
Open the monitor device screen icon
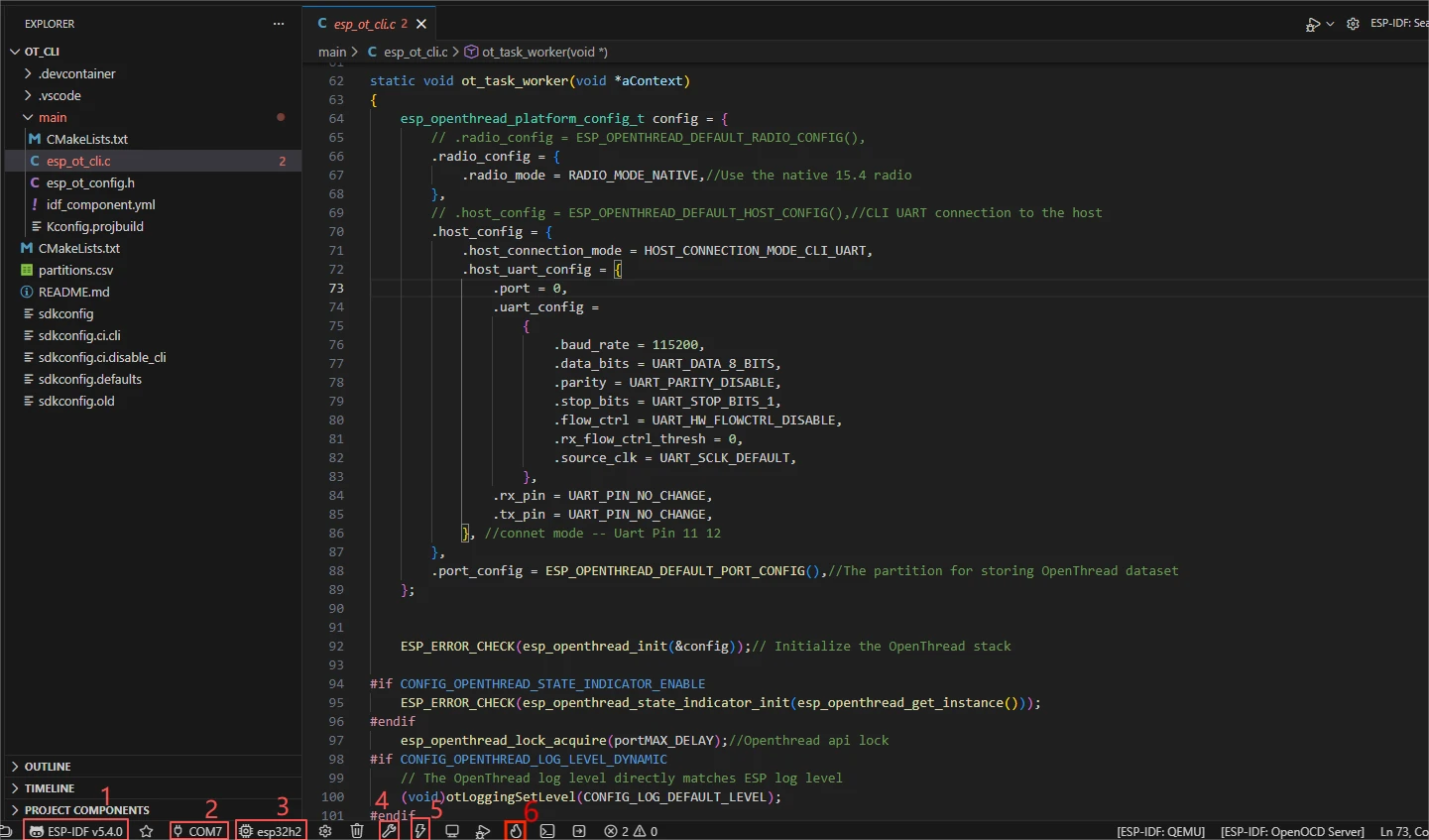(452, 831)
